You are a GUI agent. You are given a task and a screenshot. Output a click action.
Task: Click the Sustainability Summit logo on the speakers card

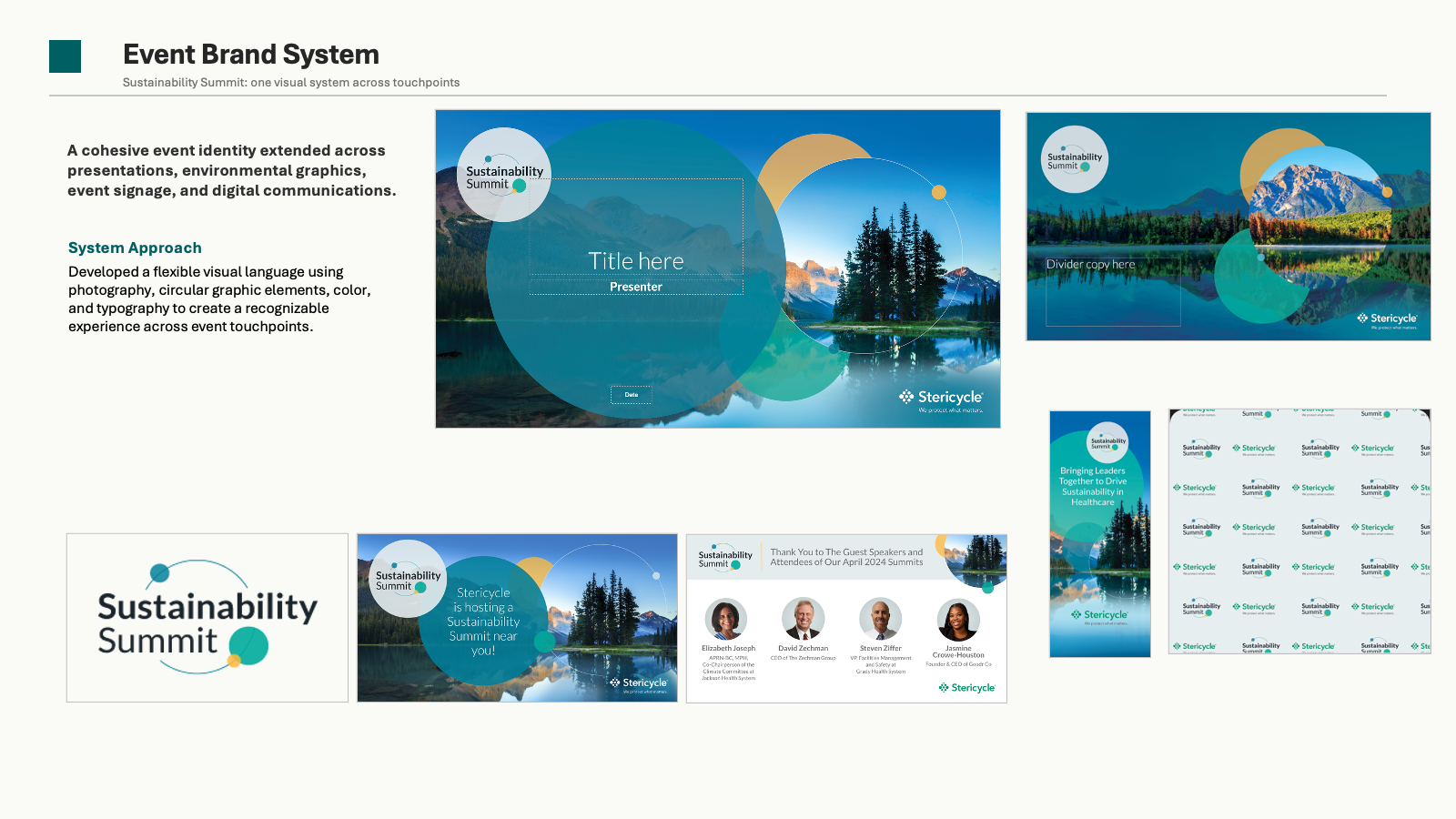tap(725, 559)
